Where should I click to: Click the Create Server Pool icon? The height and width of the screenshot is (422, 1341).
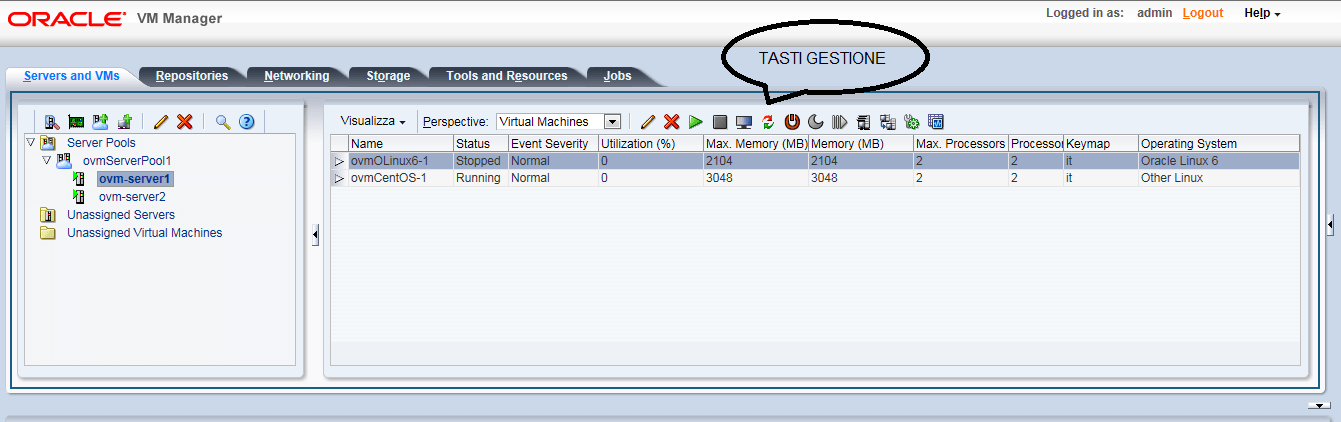click(x=101, y=122)
